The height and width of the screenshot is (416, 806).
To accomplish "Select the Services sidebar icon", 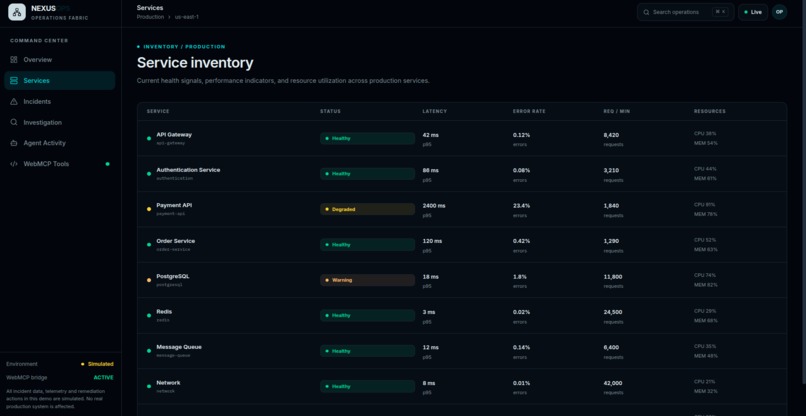I will click(14, 81).
